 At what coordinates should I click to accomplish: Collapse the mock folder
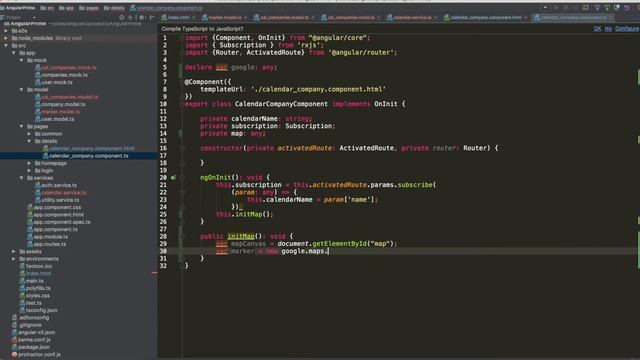pyautogui.click(x=22, y=60)
